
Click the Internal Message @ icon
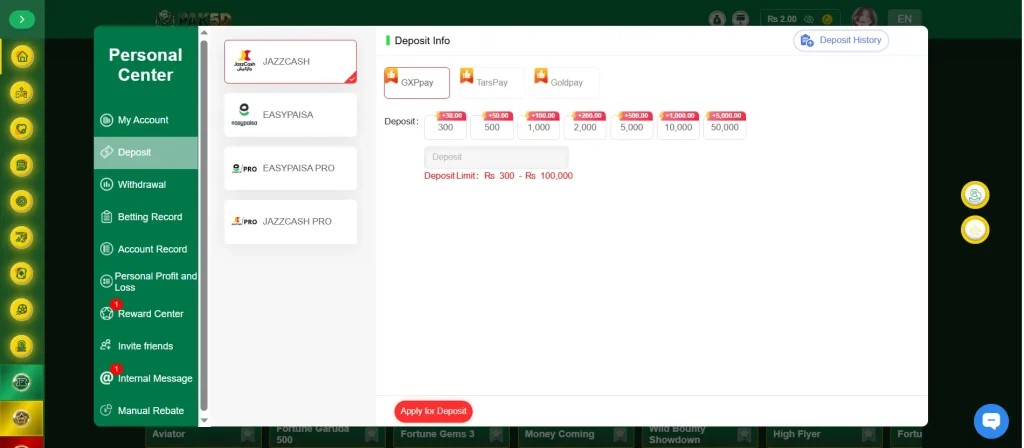[106, 378]
